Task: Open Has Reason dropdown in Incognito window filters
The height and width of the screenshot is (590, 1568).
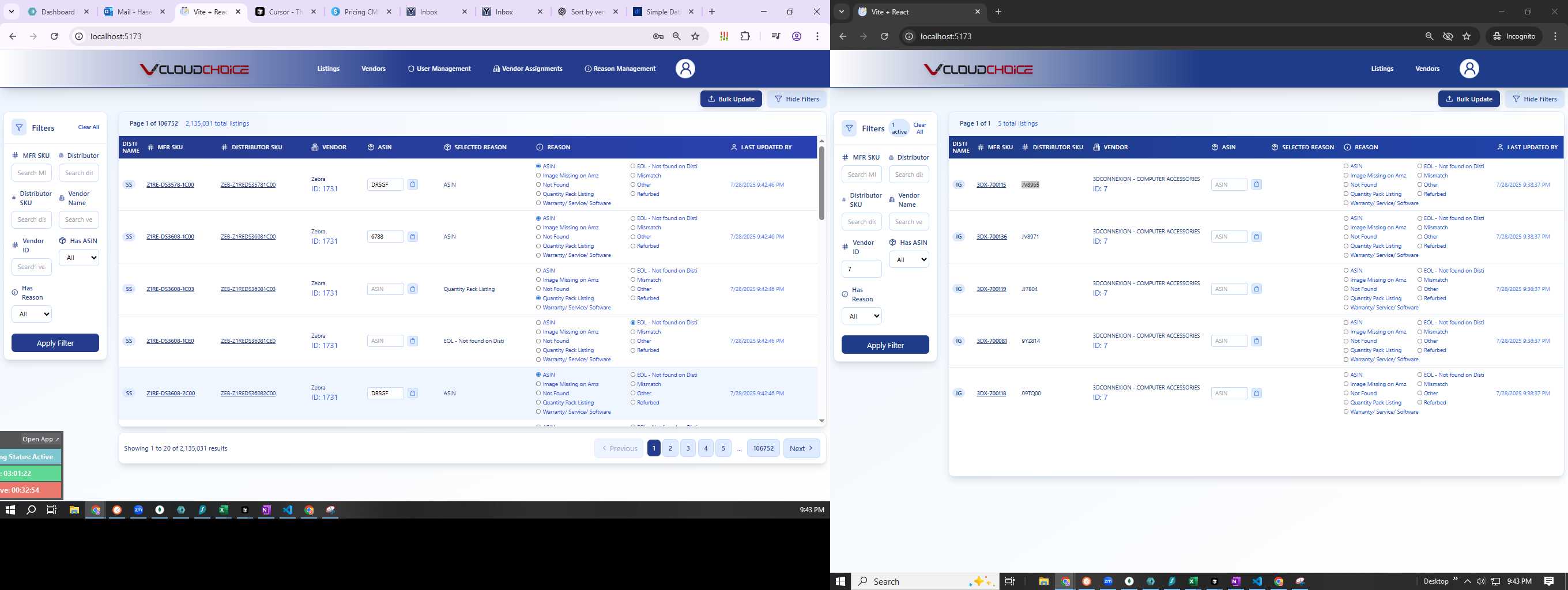Action: (861, 316)
